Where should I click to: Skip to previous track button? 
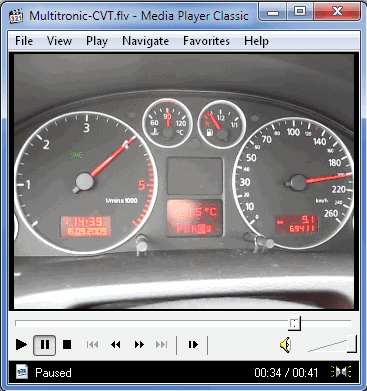pos(92,344)
